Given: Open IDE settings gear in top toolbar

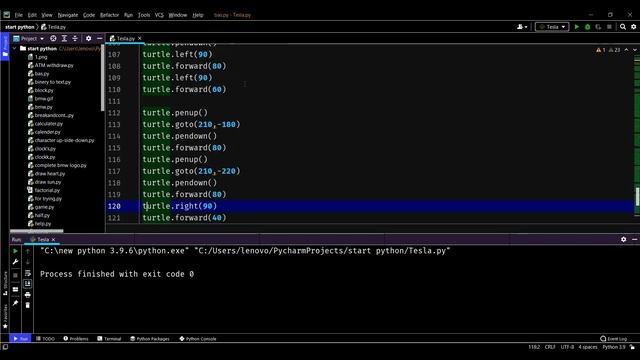Looking at the screenshot, I should [x=633, y=27].
